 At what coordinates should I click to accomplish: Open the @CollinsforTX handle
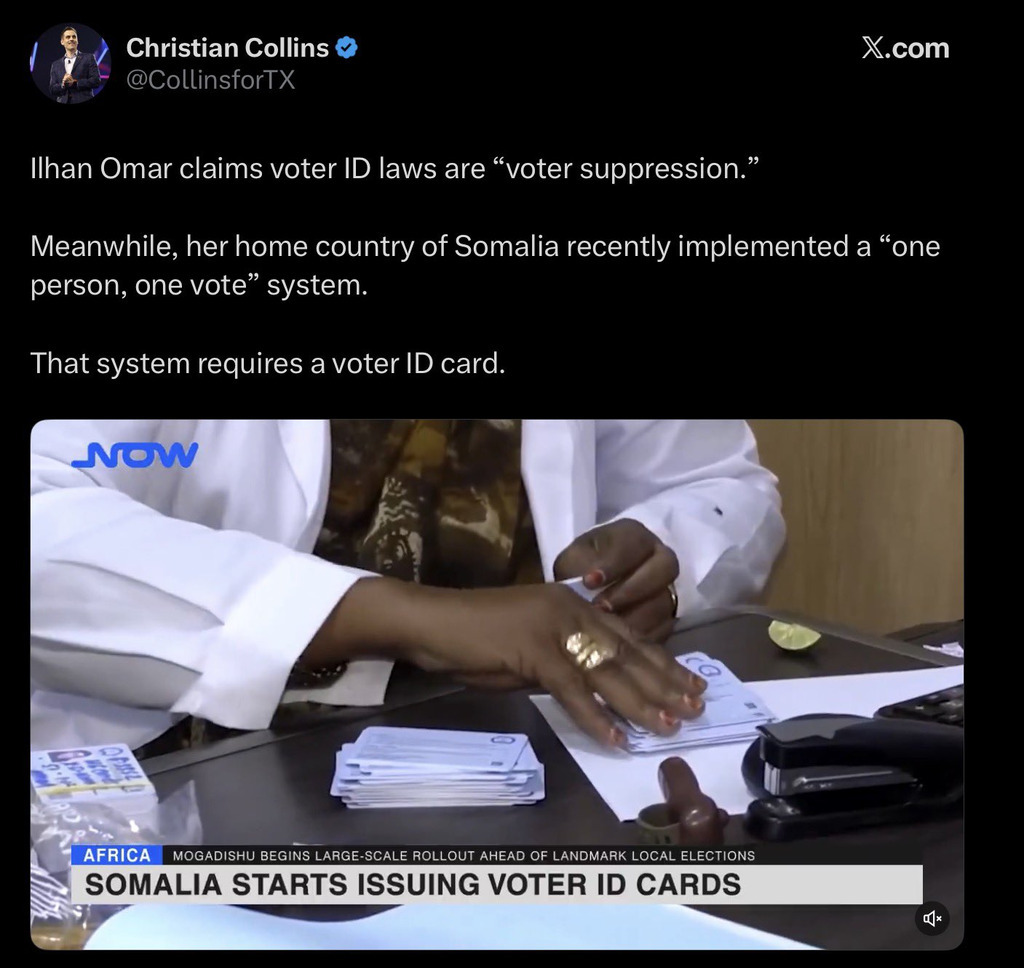click(210, 80)
